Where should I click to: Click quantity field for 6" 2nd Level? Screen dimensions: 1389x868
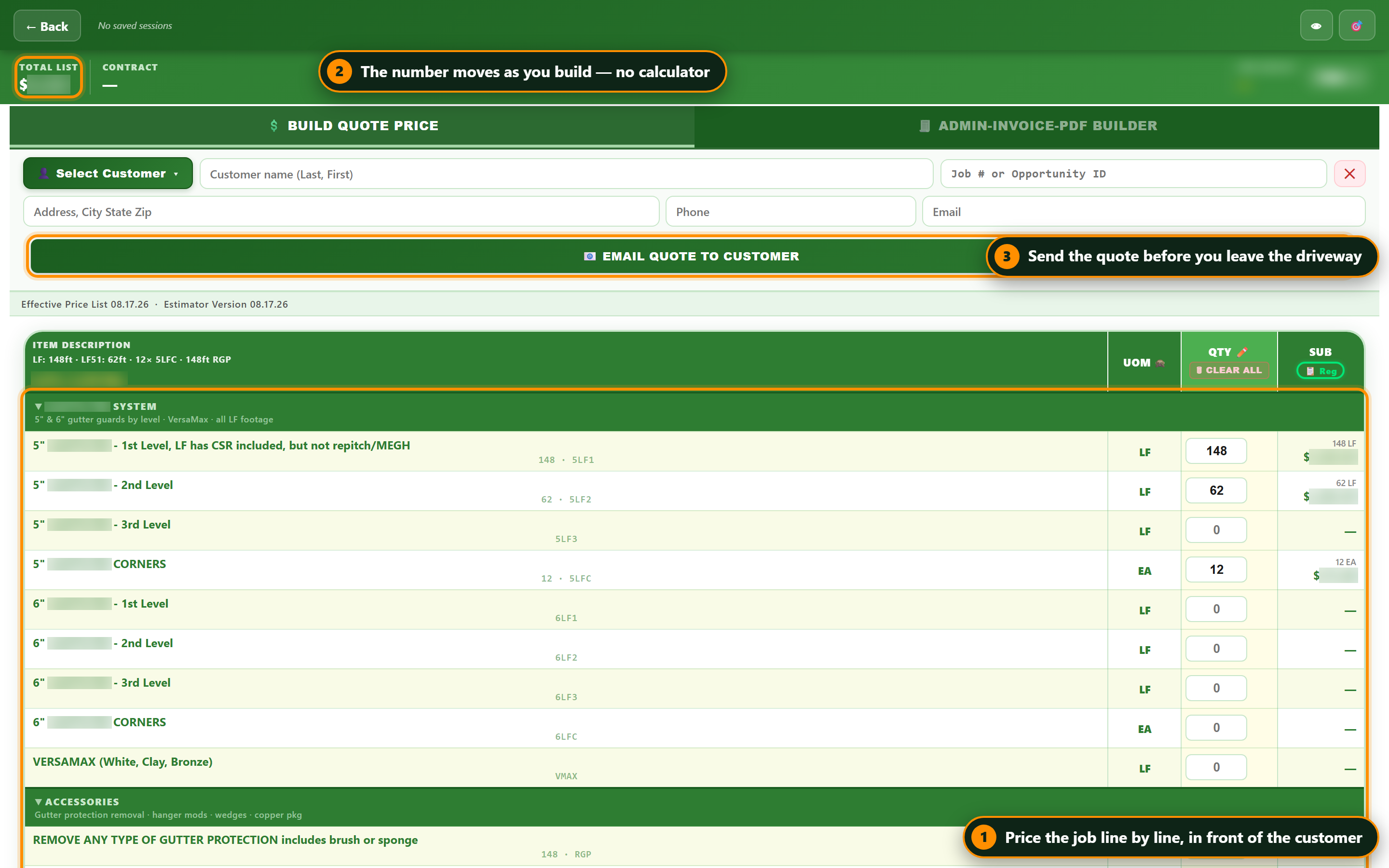tap(1216, 649)
